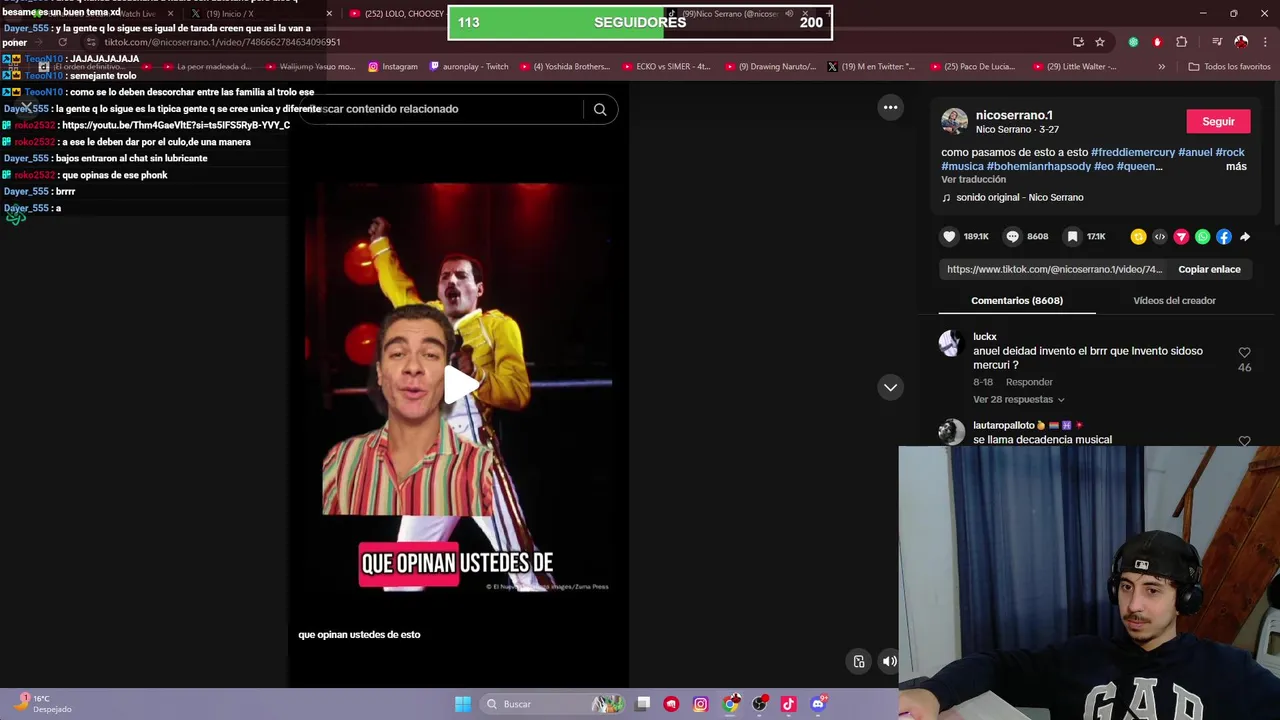
Task: Save video with the bookmark icon
Action: [1072, 237]
